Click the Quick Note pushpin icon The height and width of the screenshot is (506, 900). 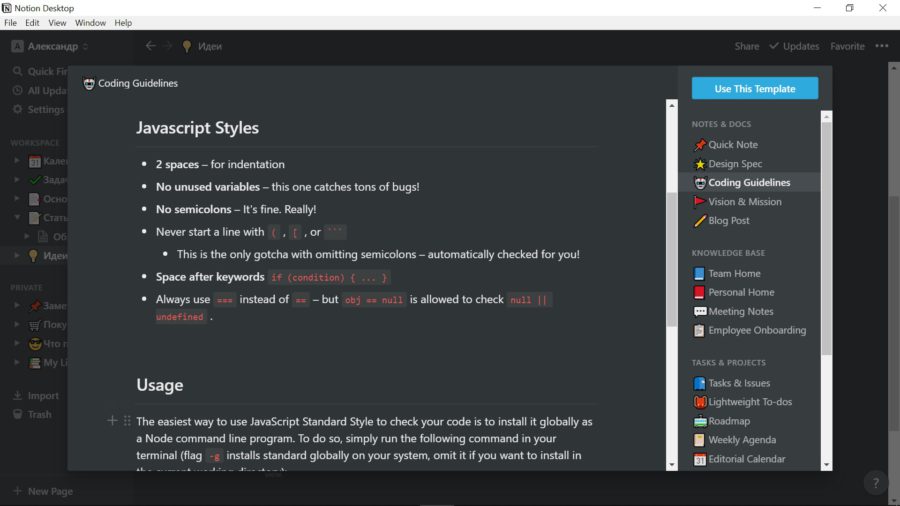(700, 145)
